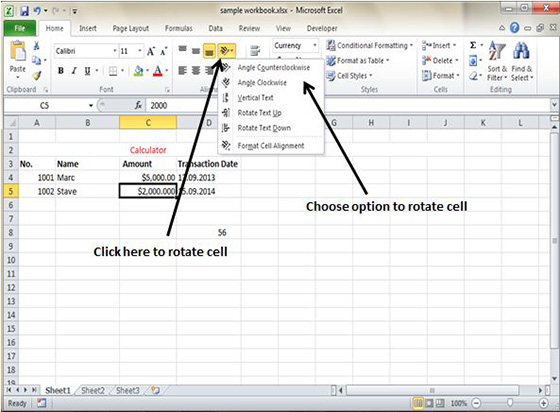This screenshot has height=412, width=560.
Task: Open the Font Color dropdown arrow
Action: tap(166, 71)
